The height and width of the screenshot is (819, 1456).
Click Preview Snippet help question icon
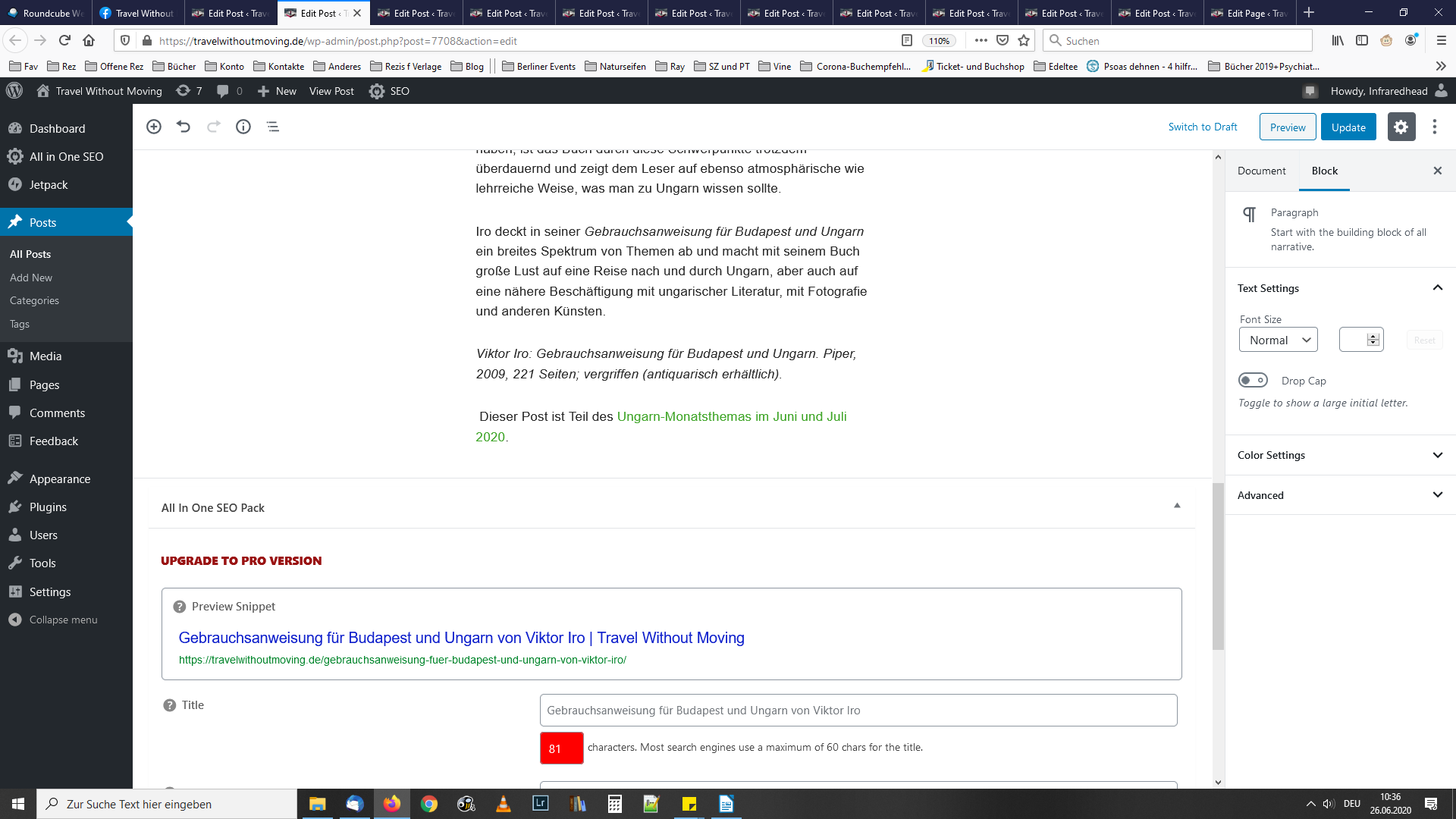[x=180, y=607]
